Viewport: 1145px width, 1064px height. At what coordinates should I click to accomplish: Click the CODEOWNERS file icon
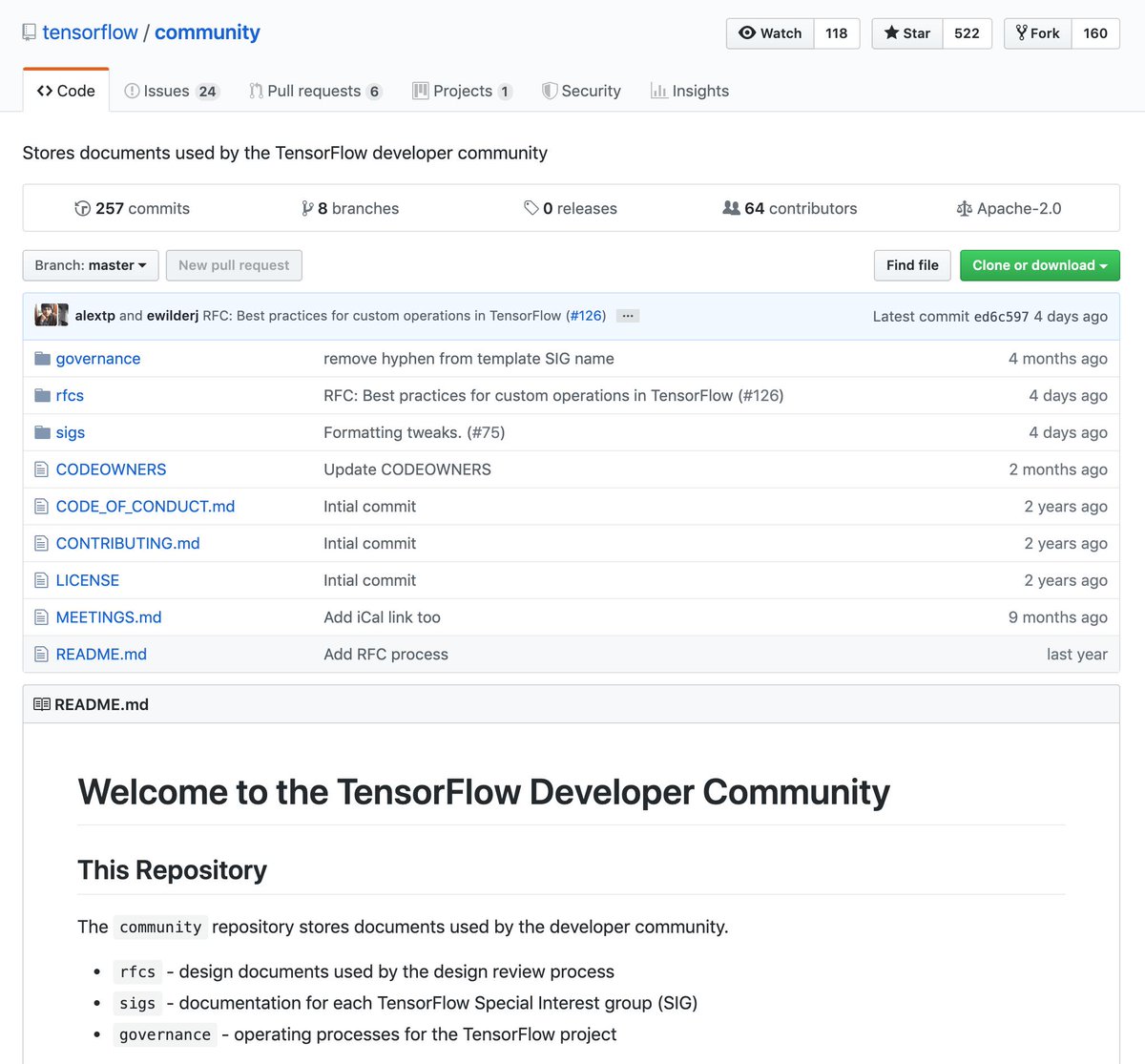pos(41,469)
